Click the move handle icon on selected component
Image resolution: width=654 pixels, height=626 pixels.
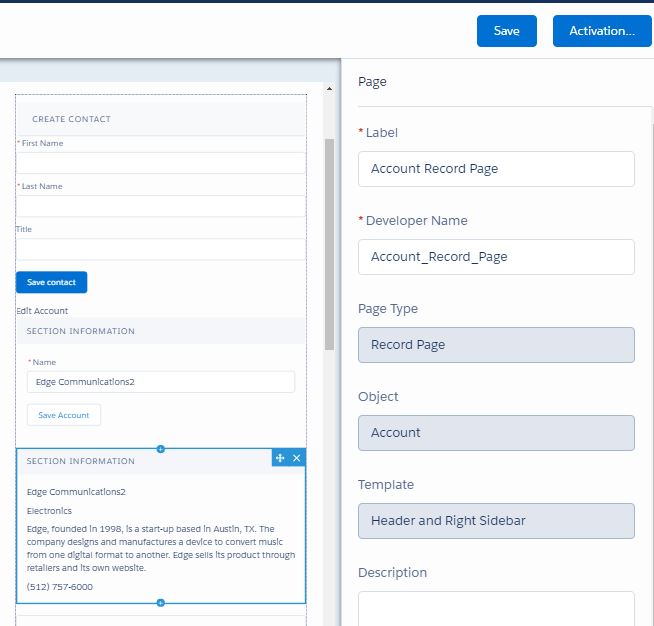tap(280, 458)
